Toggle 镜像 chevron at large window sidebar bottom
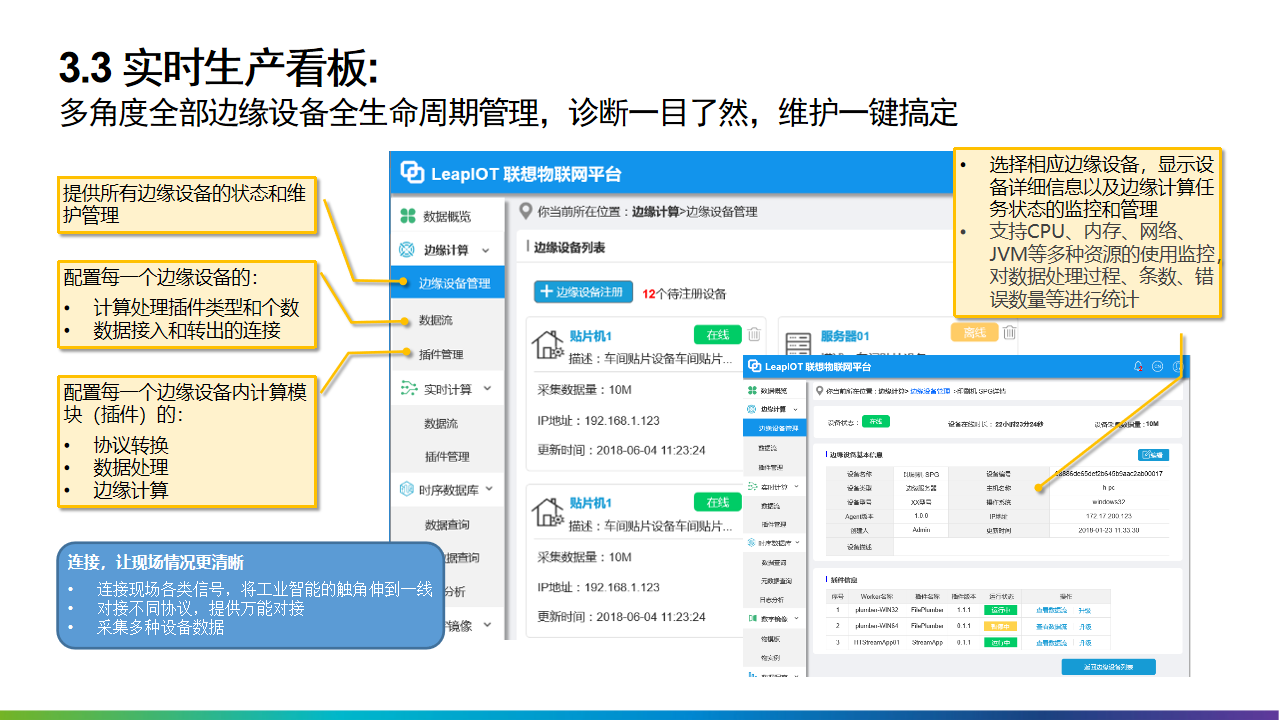Screen dimensions: 1279x720 click(487, 624)
